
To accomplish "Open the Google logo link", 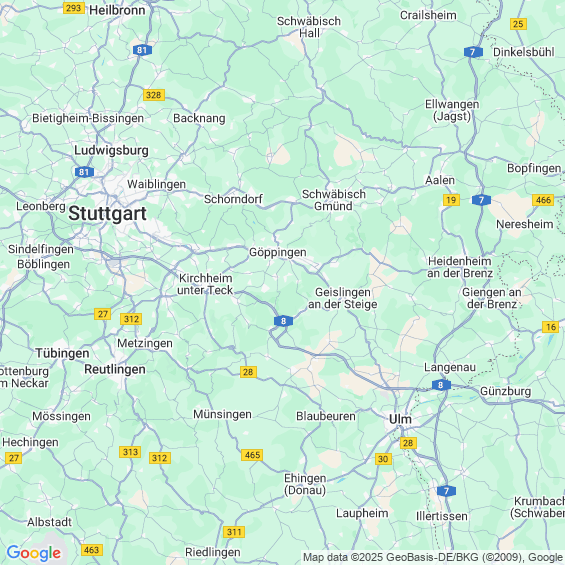I will (x=34, y=553).
